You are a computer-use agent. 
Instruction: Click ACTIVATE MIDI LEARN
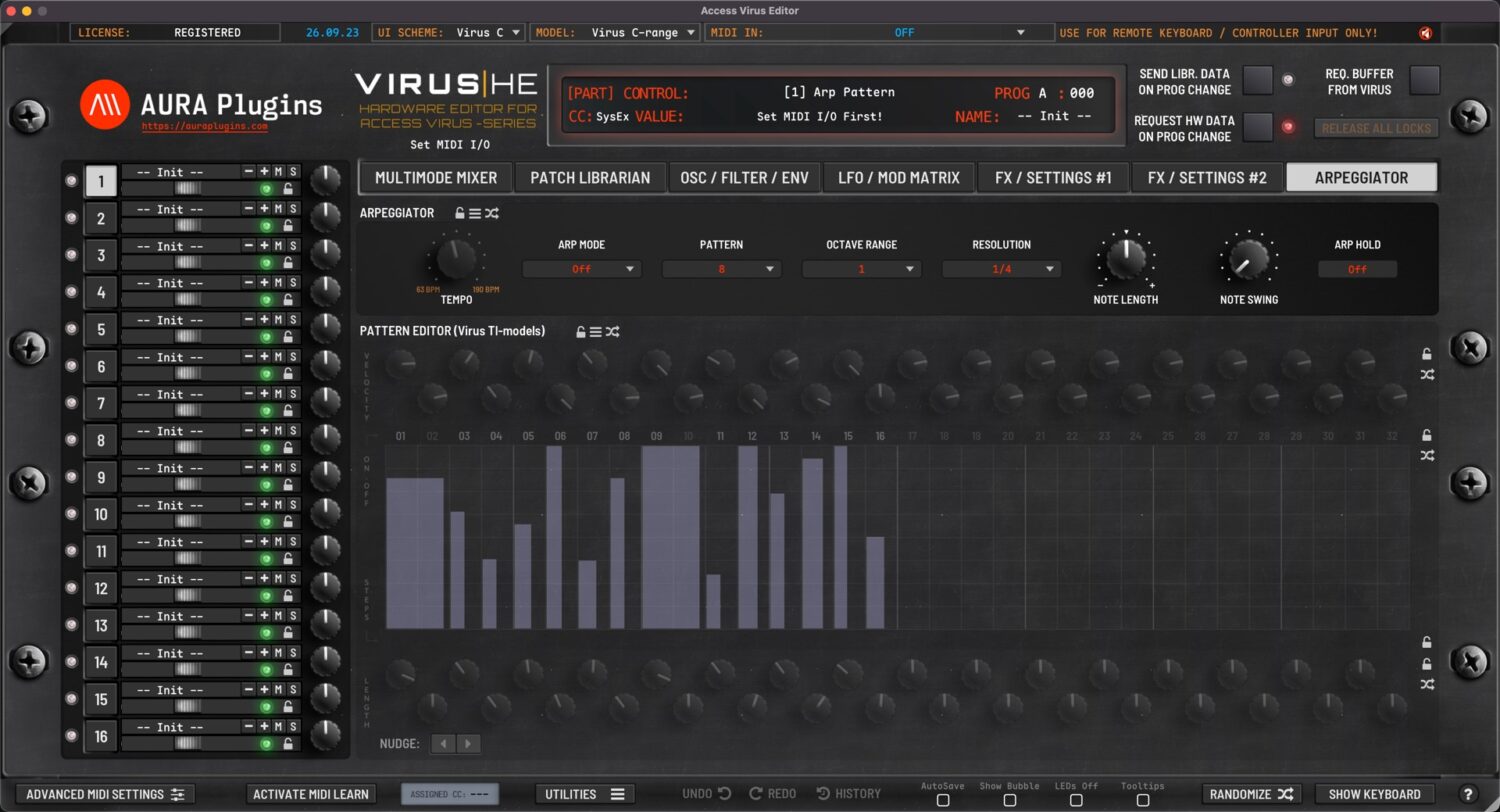[x=311, y=794]
